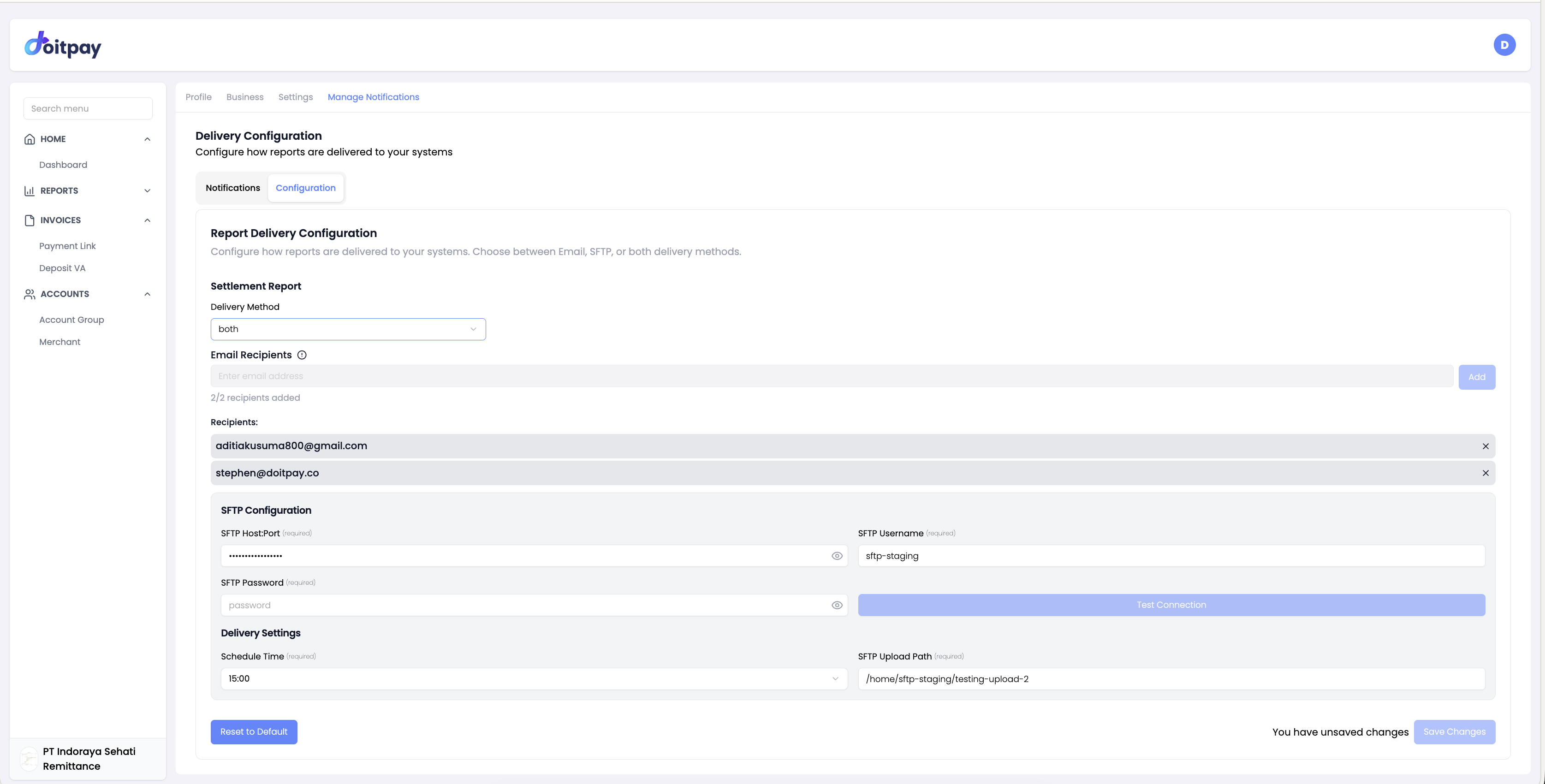Collapse the ACCOUNTS menu section
This screenshot has height=784, width=1545.
[148, 294]
